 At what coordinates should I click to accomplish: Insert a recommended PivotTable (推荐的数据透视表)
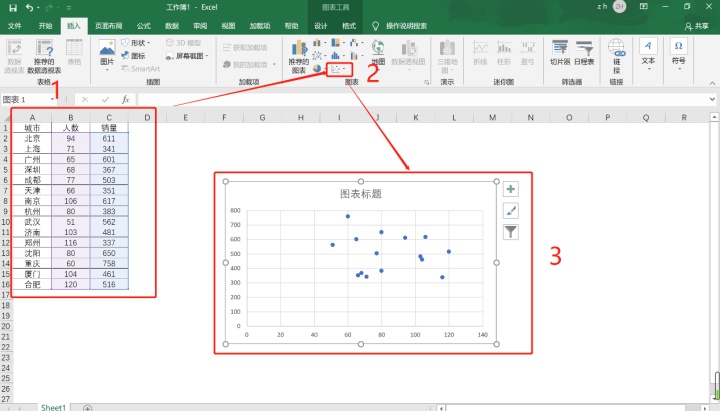click(x=44, y=56)
